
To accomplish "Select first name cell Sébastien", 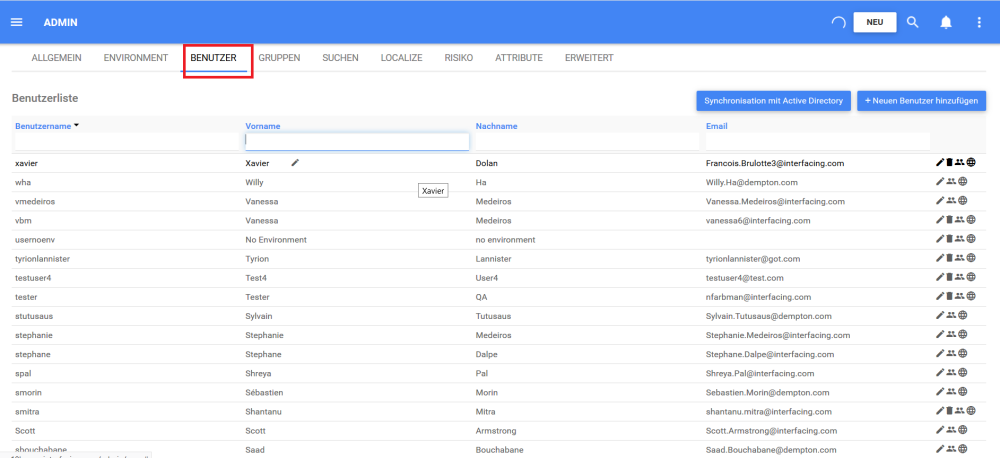I will [265, 392].
